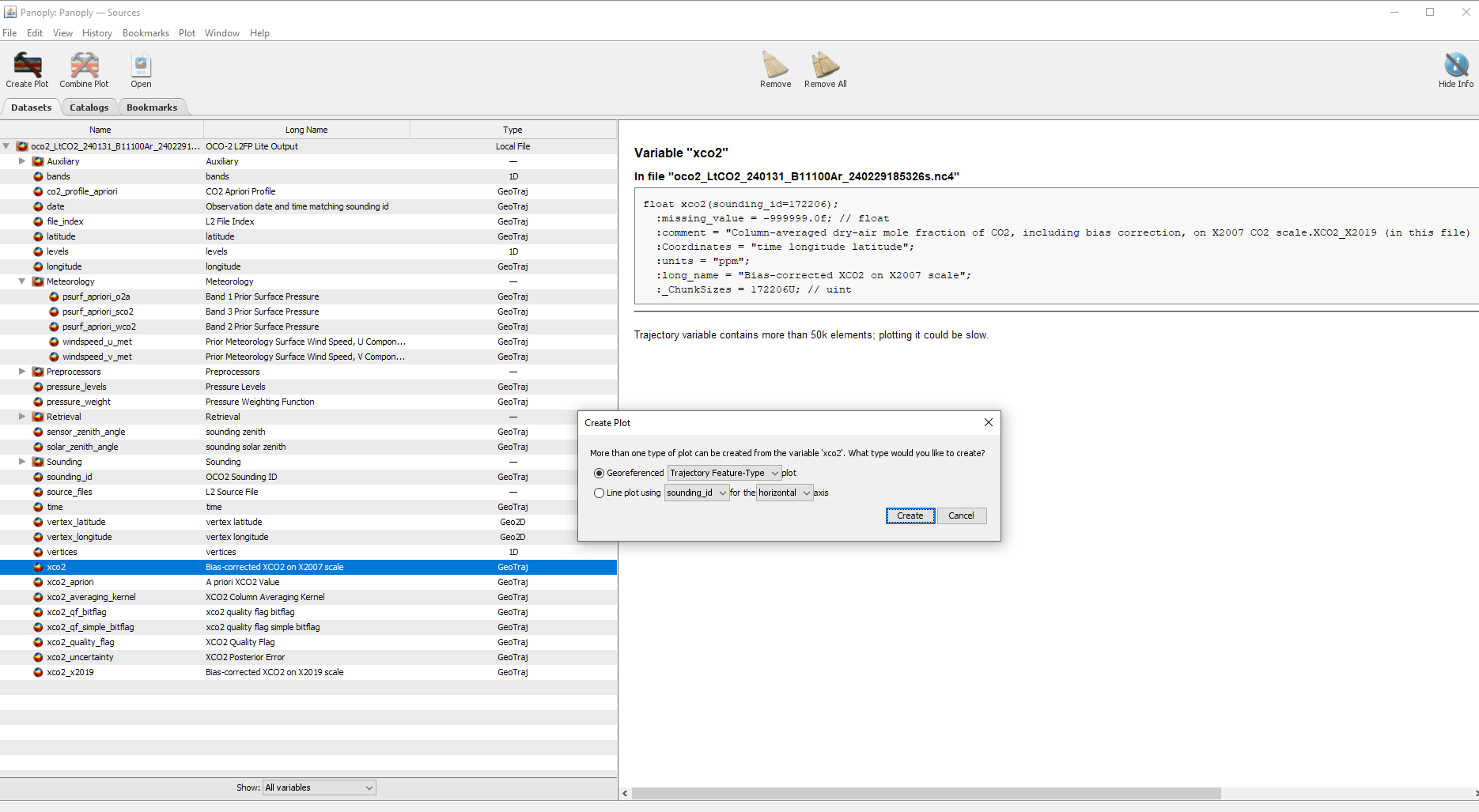Open the sounding_id variable dropdown
1479x812 pixels.
(696, 493)
